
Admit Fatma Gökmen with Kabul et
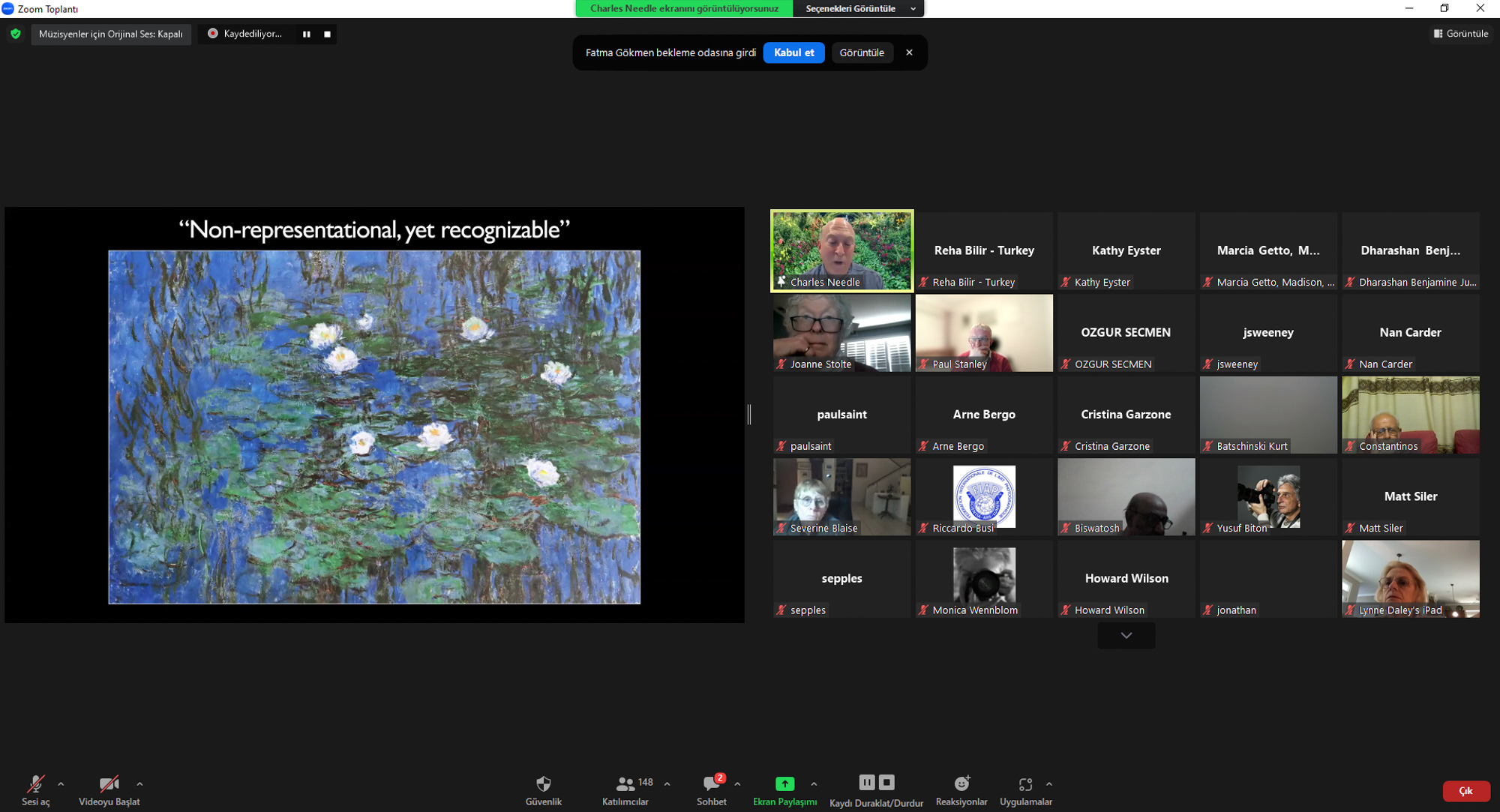point(793,52)
